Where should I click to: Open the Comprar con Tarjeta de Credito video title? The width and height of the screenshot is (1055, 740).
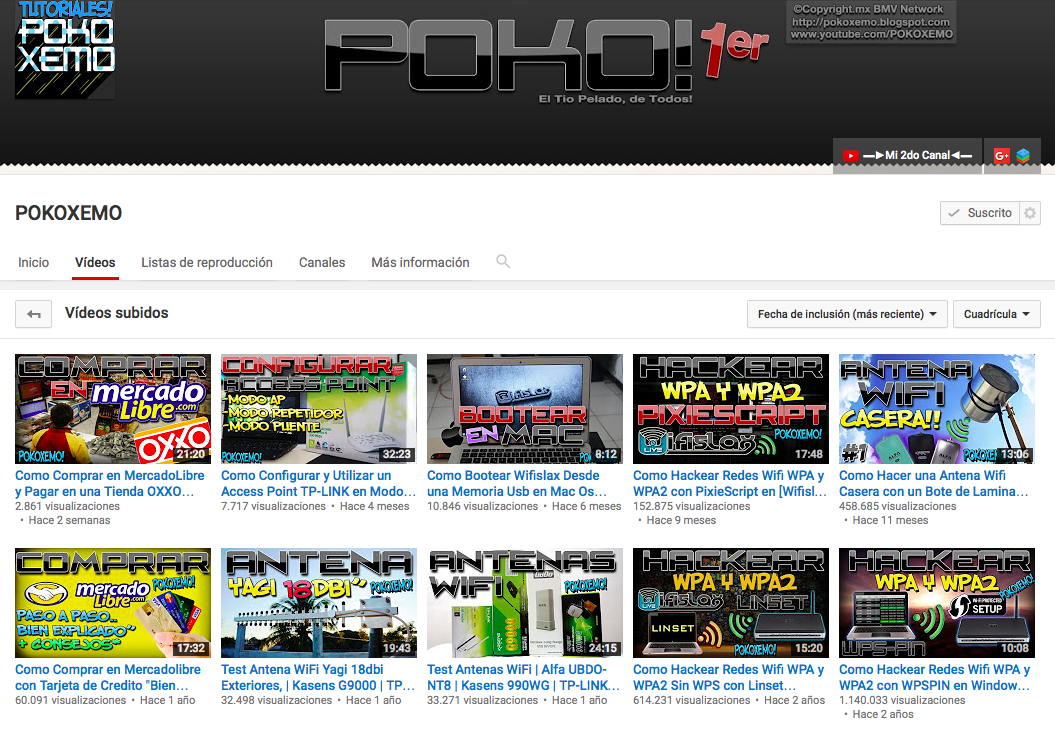[108, 677]
